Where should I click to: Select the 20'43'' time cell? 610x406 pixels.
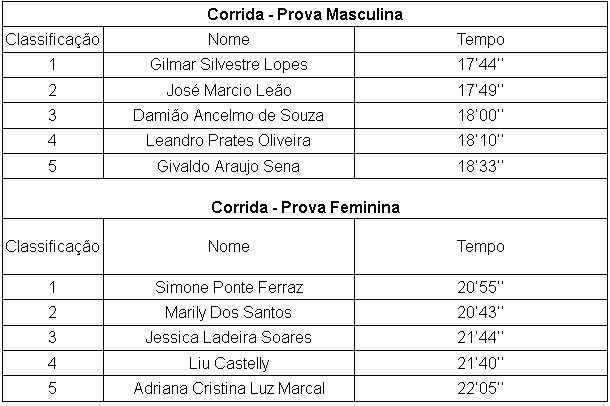tap(481, 313)
